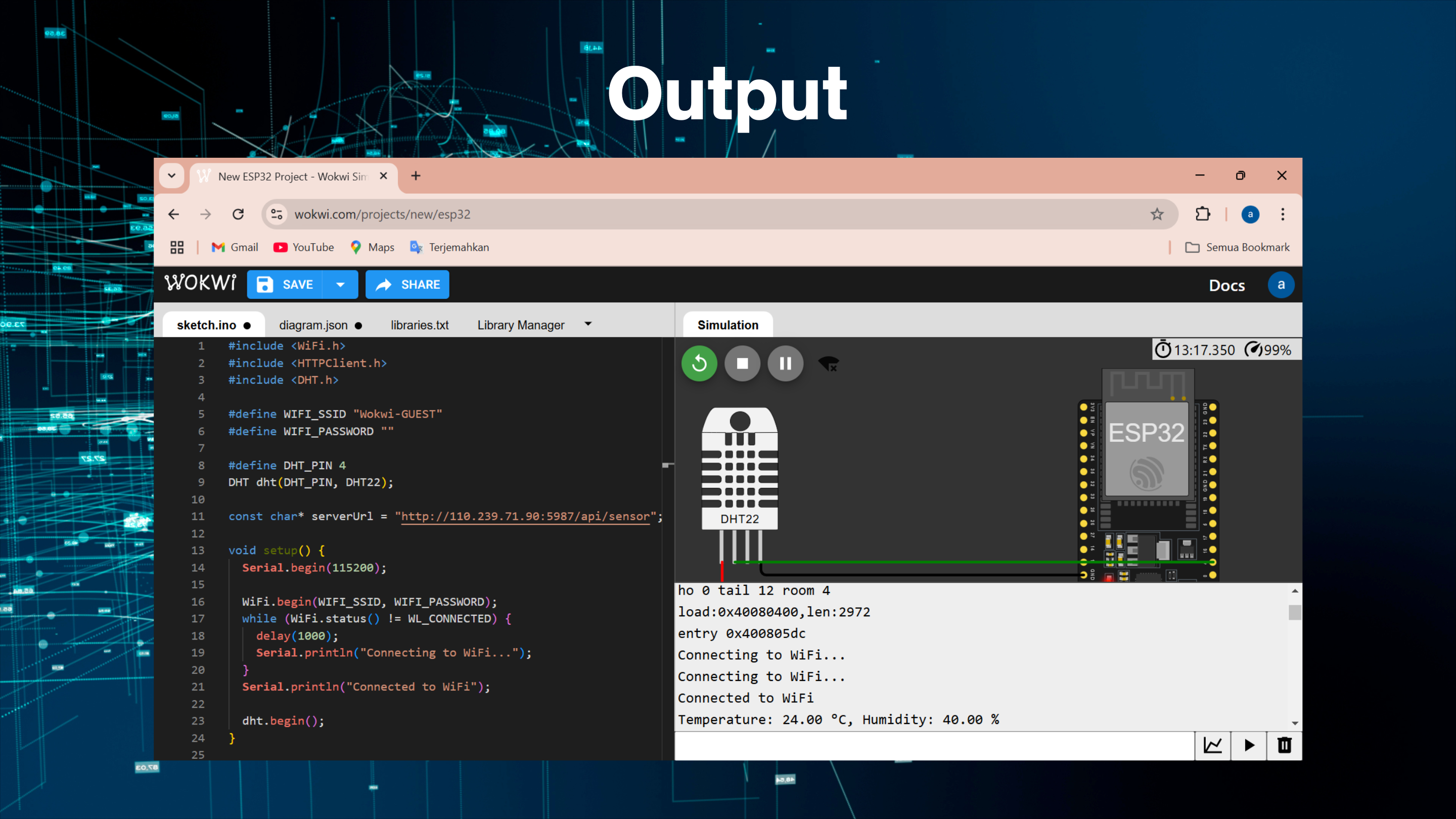
Task: Switch to the sketch.ino tab
Action: coord(214,325)
